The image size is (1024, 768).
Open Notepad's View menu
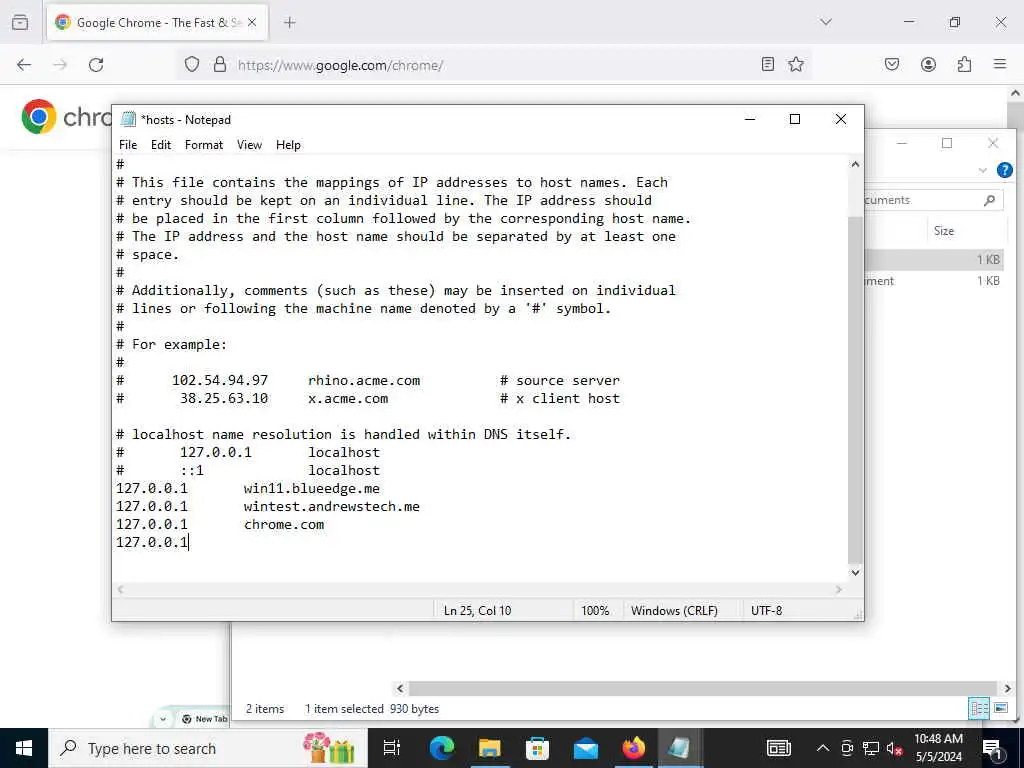(249, 145)
